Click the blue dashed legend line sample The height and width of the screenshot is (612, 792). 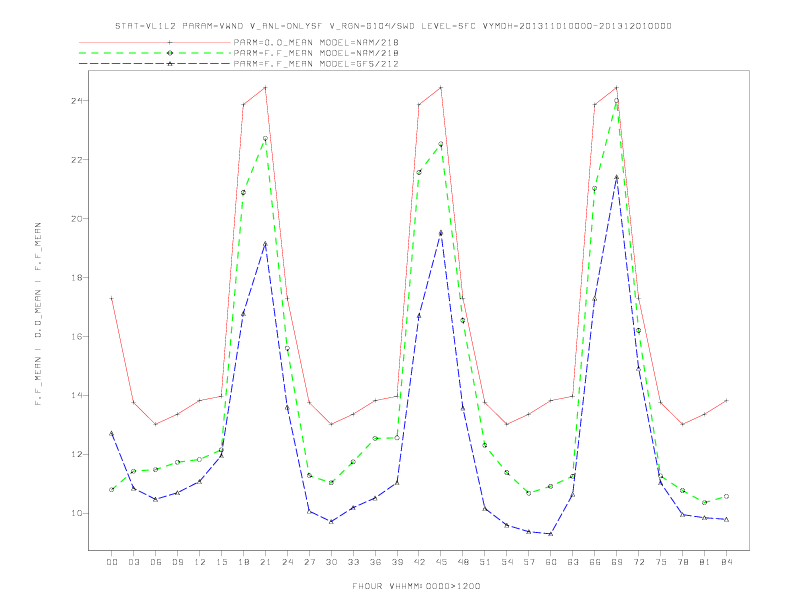(x=155, y=64)
